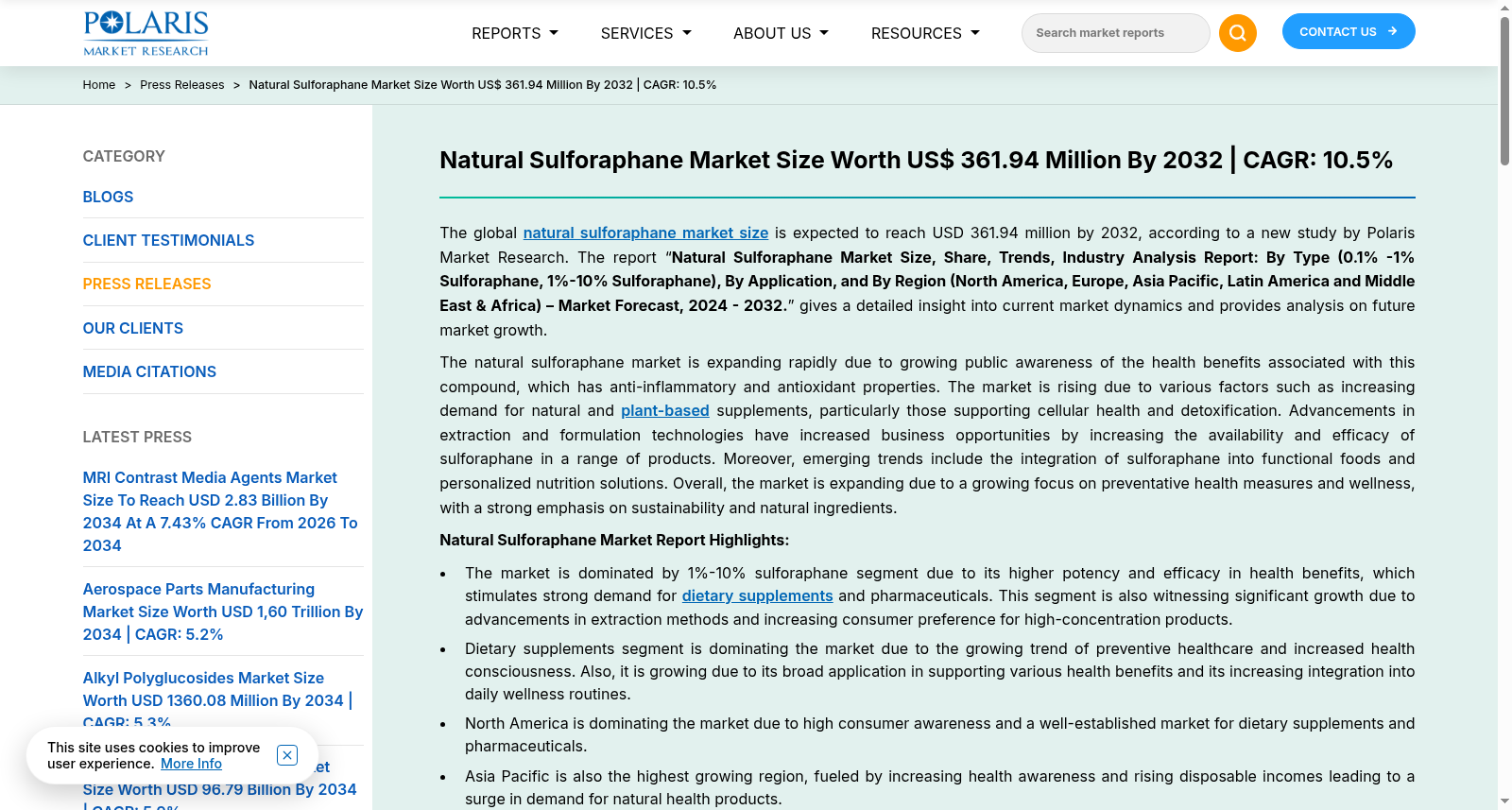Follow the dietary supplements link

coord(758,595)
